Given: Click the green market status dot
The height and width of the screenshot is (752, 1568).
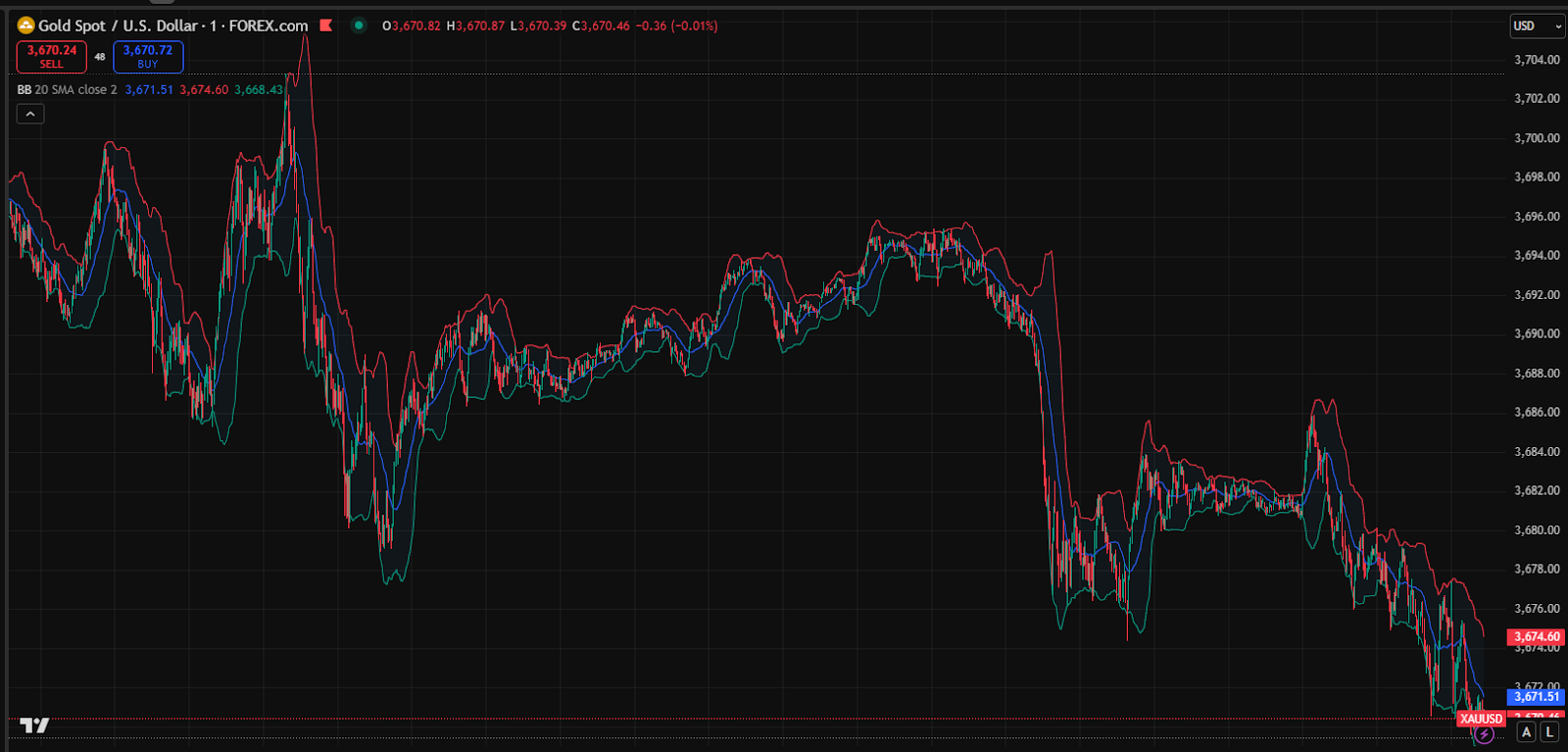Looking at the screenshot, I should pyautogui.click(x=359, y=25).
